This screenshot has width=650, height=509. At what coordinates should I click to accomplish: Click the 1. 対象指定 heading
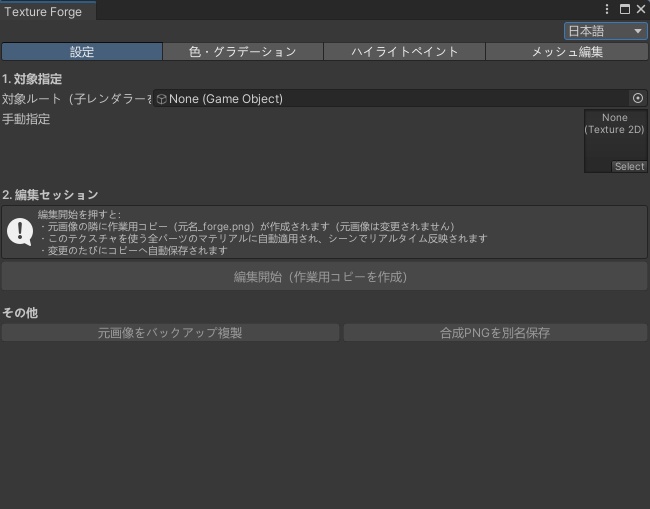point(32,79)
